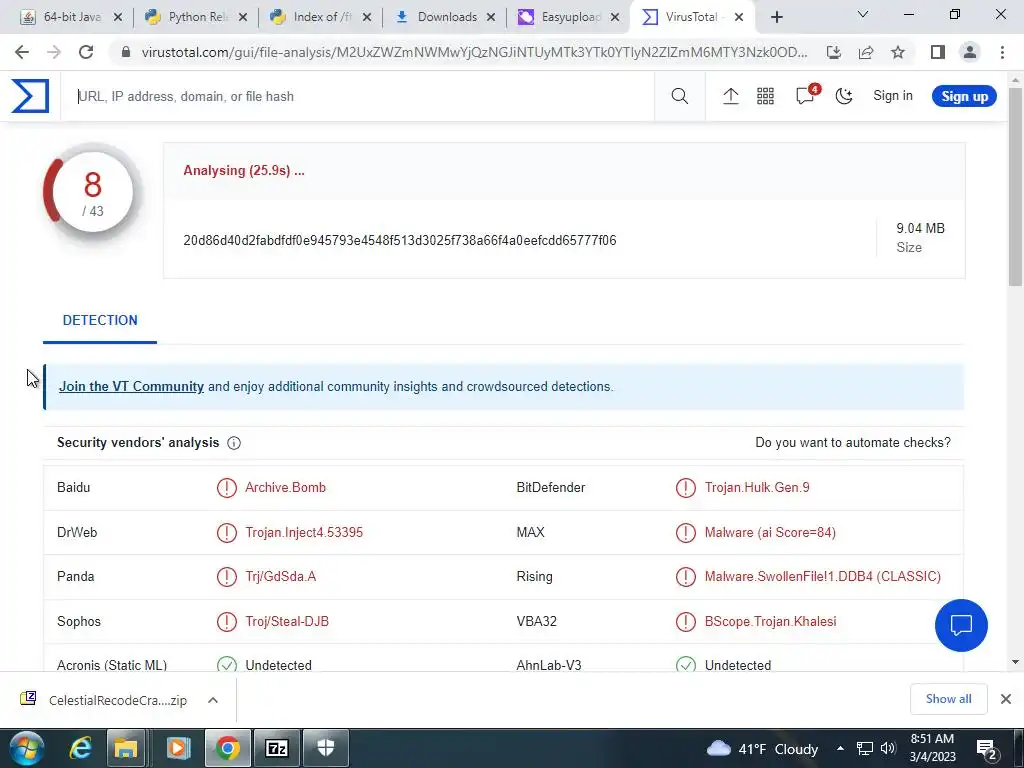Open the tab search chevron
The height and width of the screenshot is (768, 1024).
point(863,14)
